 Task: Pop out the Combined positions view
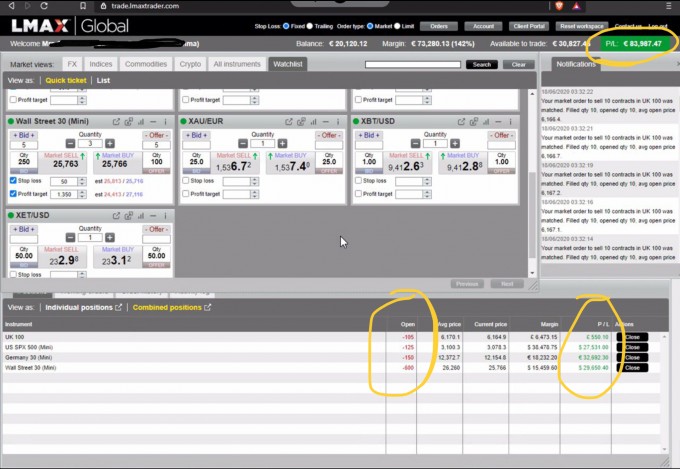pos(208,307)
